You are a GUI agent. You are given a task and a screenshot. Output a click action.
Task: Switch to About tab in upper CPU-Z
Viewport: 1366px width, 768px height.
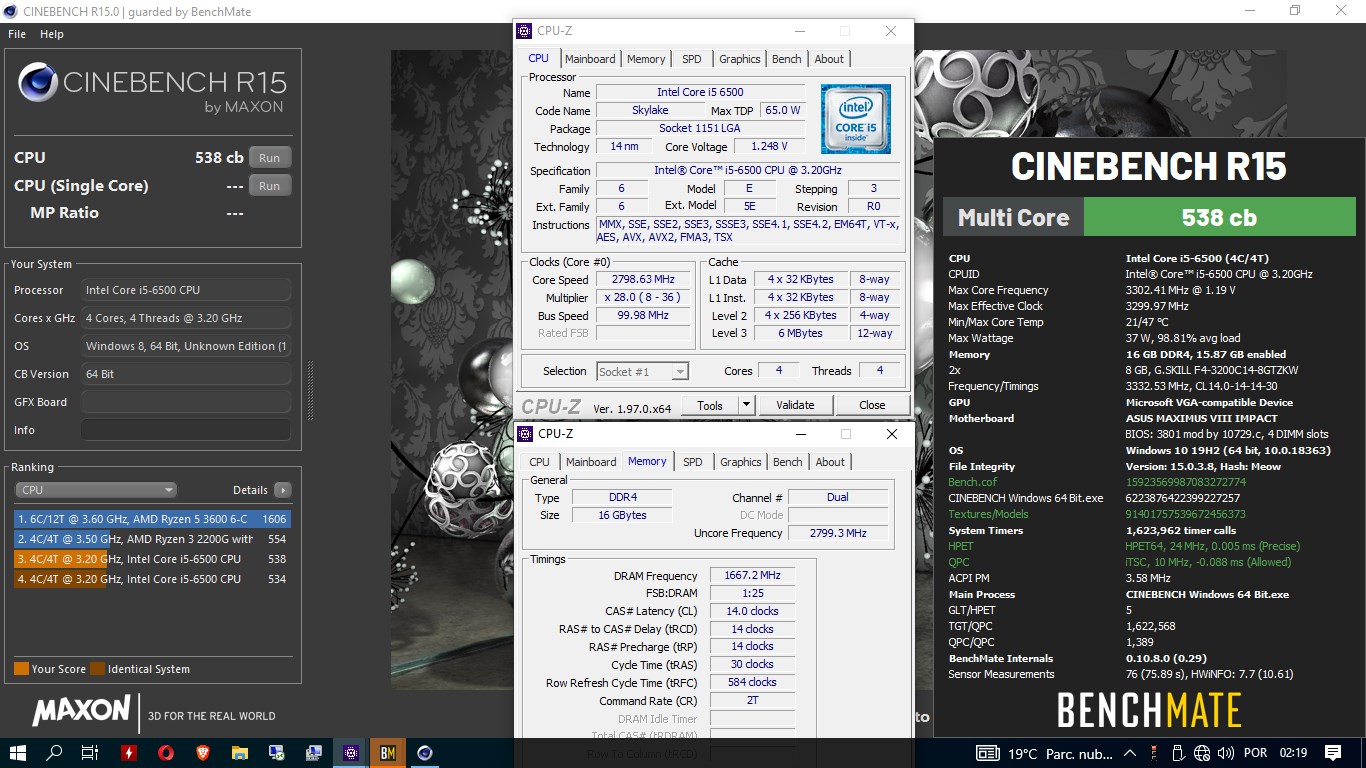tap(829, 59)
